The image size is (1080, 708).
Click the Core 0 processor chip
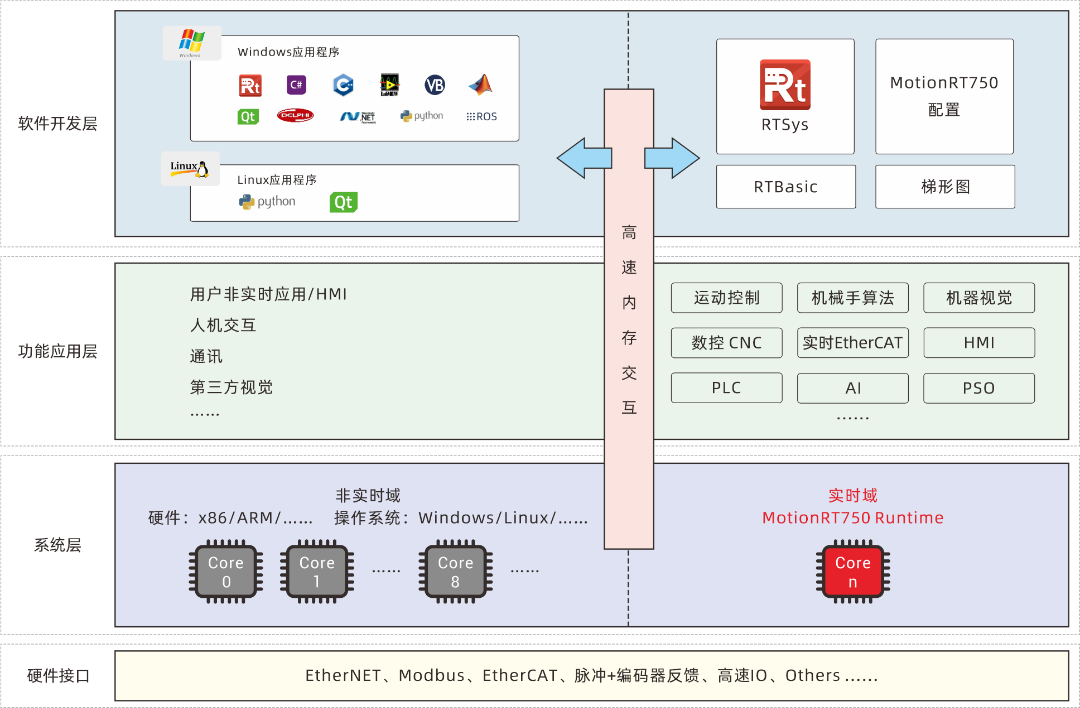(225, 570)
